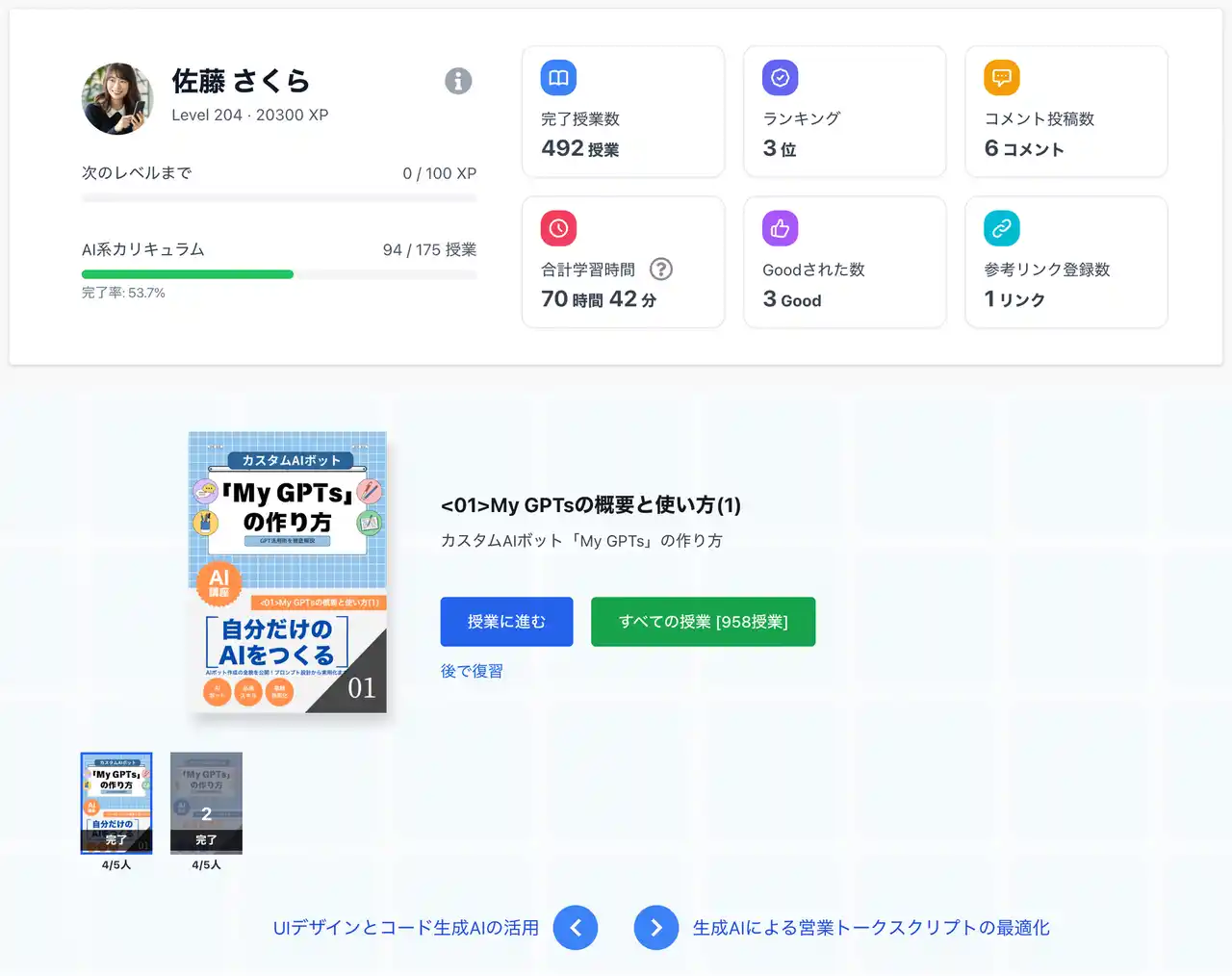Open the help tooltip next to 合計学習時間
Screen dimensions: 1232x976
coord(660,270)
